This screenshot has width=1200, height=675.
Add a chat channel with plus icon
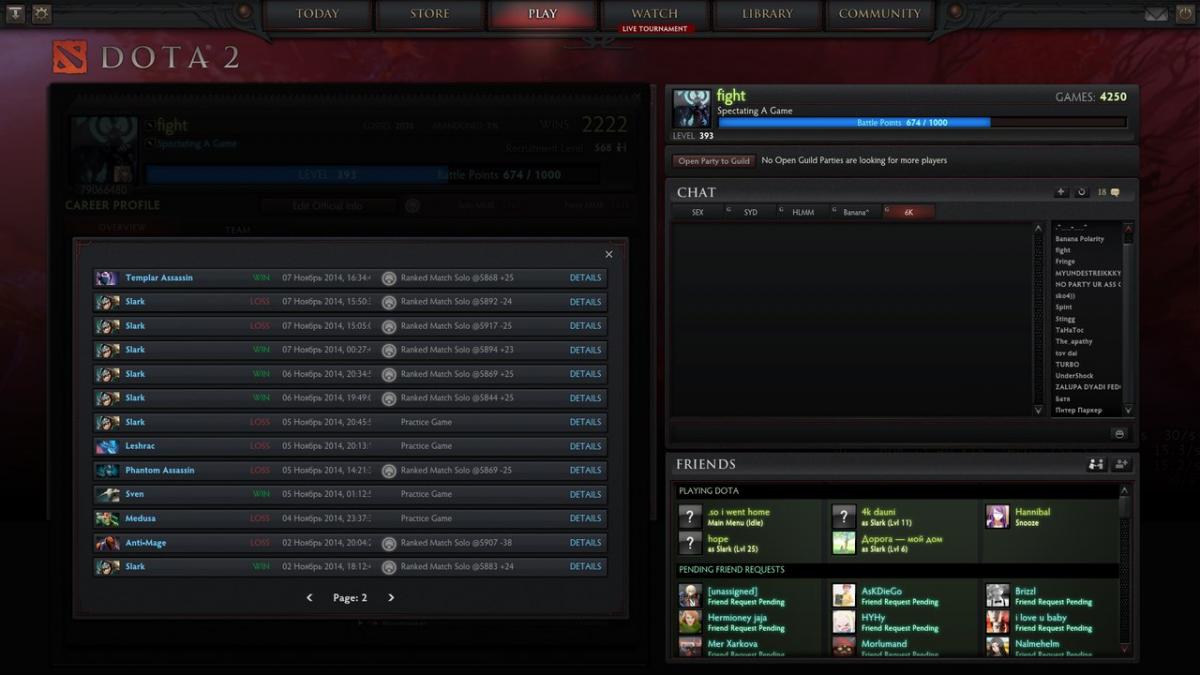(x=1062, y=192)
